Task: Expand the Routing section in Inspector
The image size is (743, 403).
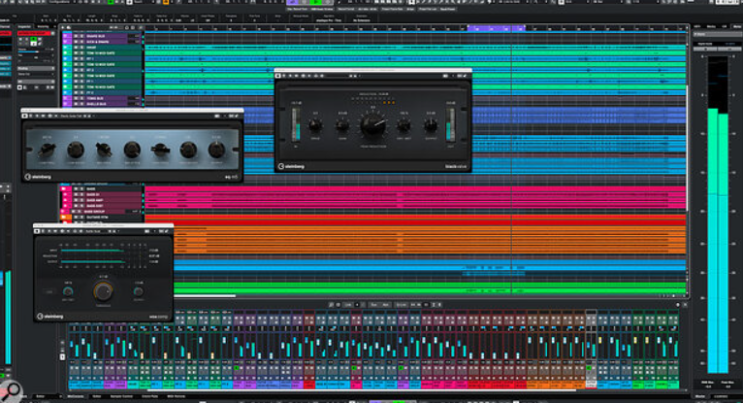Action: [36, 68]
